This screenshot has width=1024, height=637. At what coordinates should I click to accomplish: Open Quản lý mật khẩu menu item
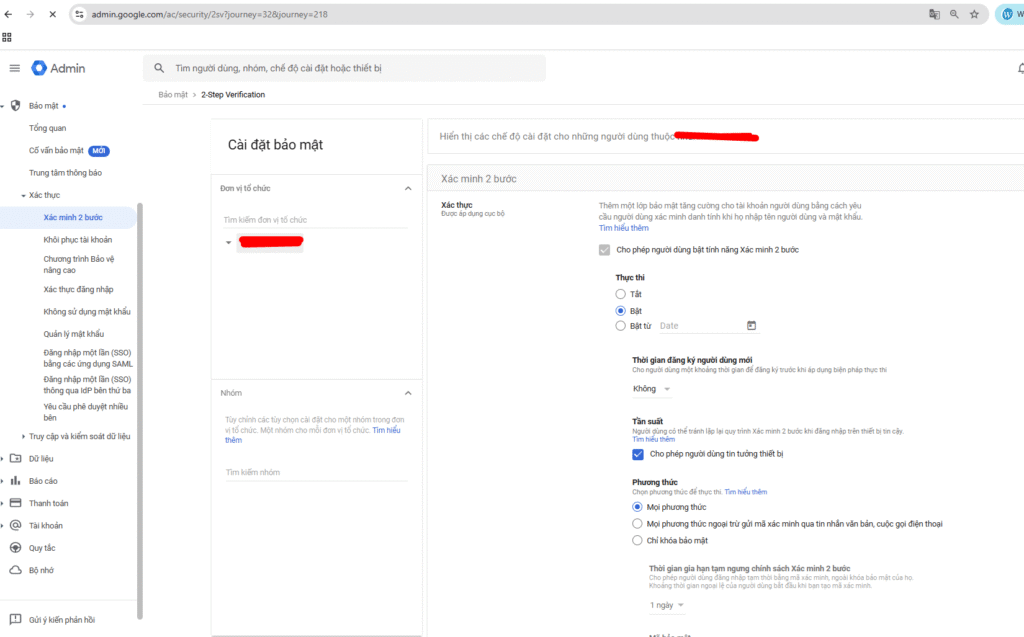click(73, 334)
